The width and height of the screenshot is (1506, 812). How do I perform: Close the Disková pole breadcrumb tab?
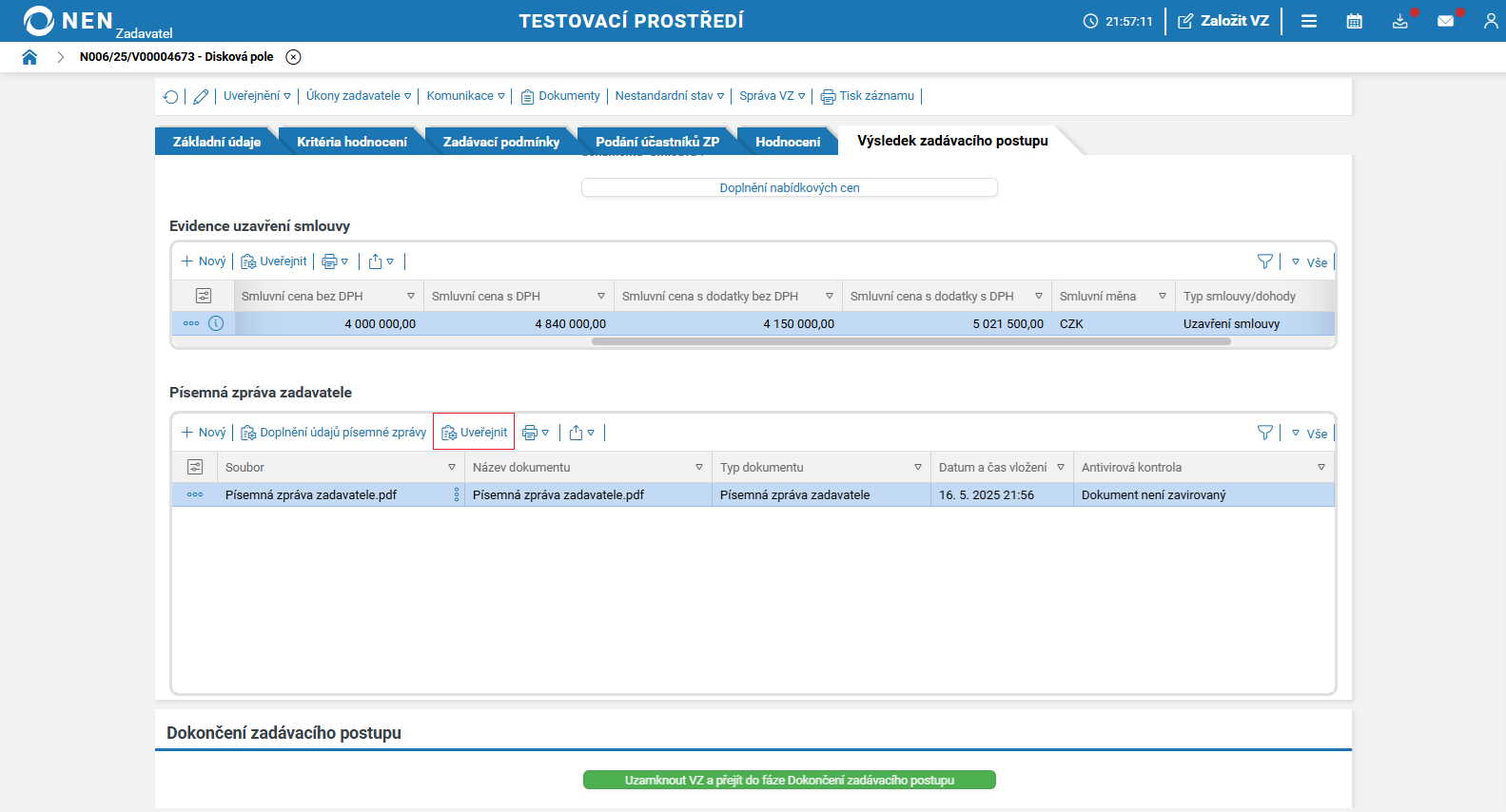(x=294, y=57)
